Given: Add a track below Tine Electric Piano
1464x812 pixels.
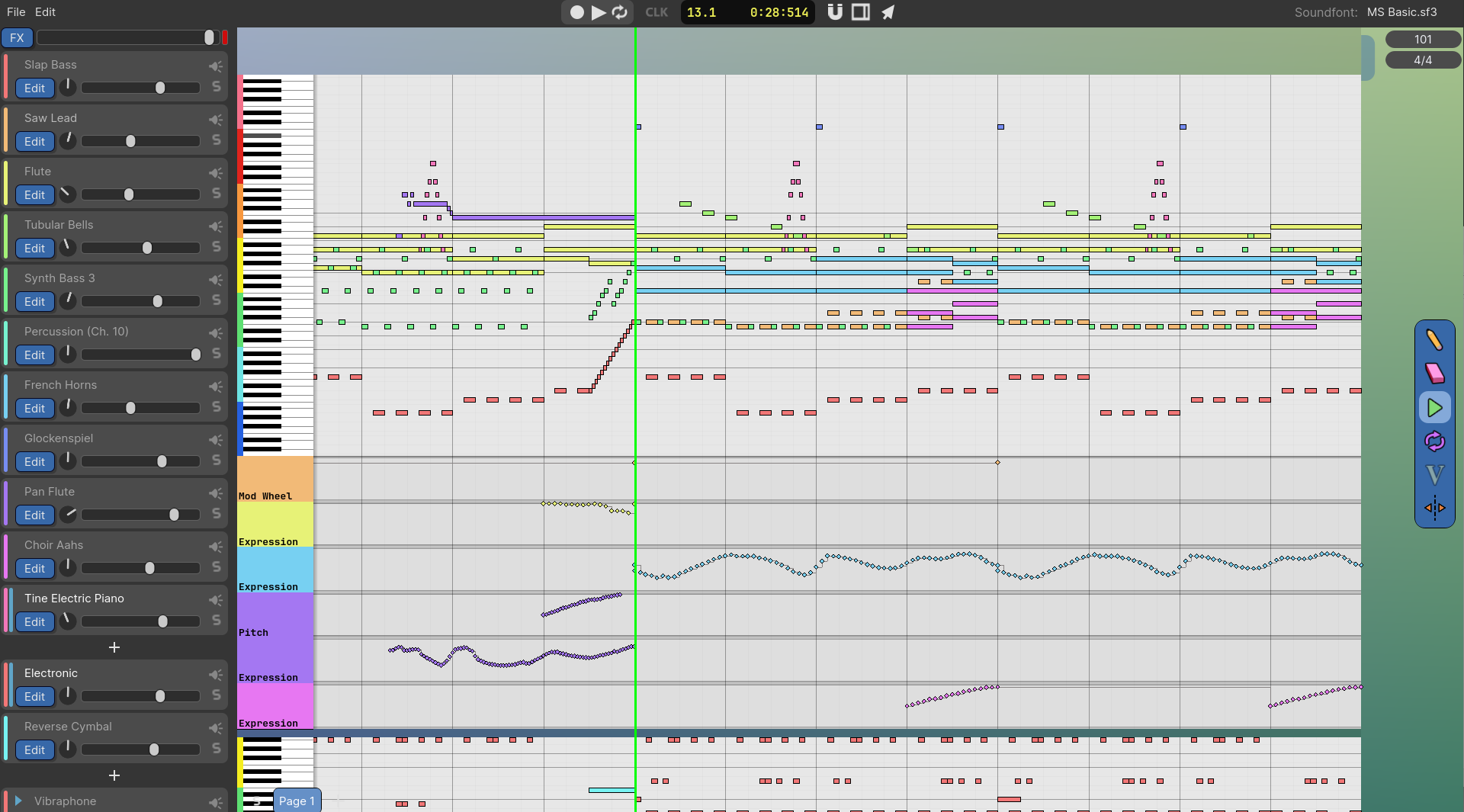Looking at the screenshot, I should point(114,647).
